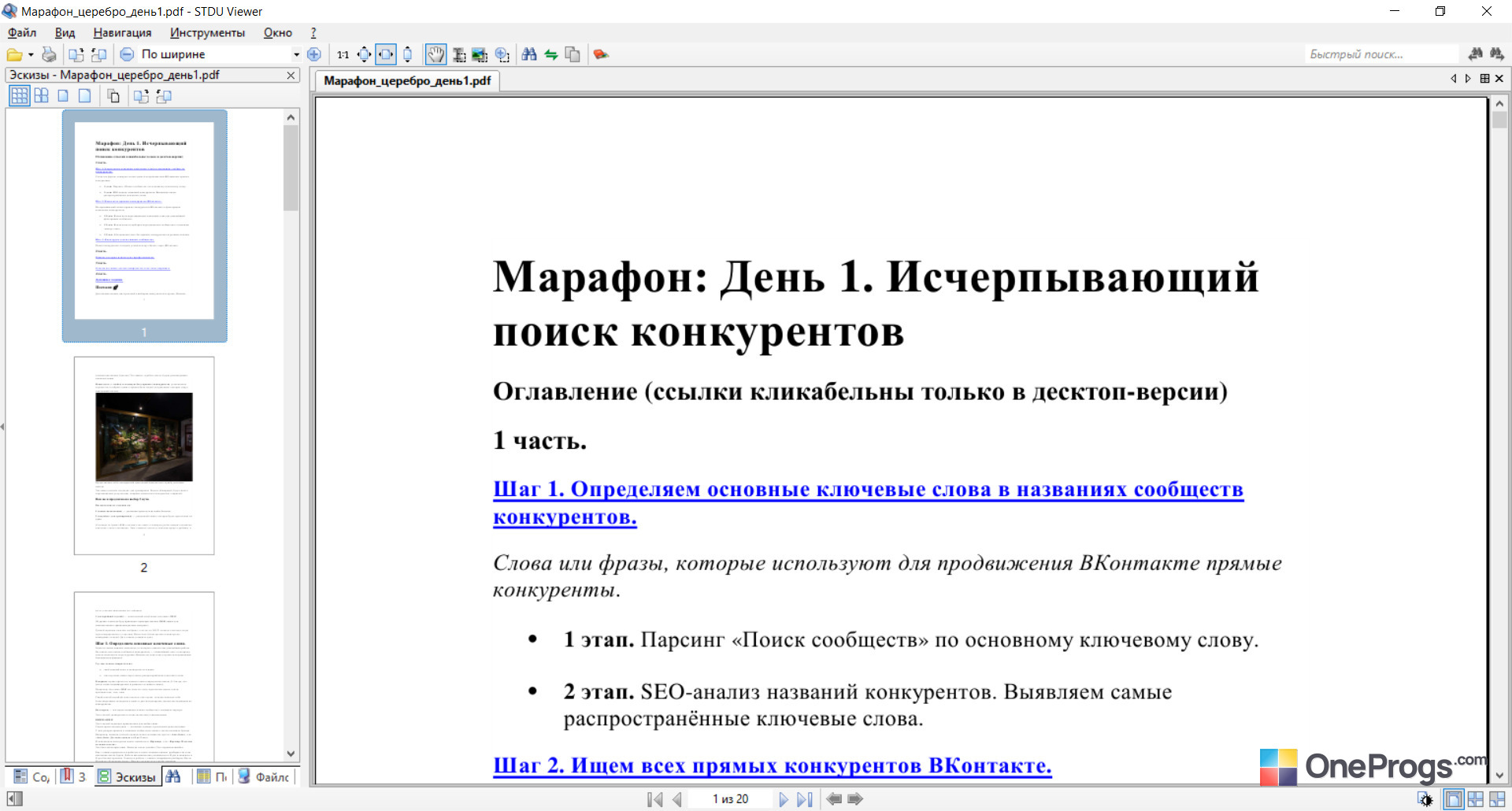Open the Файл menu
1512x811 pixels.
22,32
